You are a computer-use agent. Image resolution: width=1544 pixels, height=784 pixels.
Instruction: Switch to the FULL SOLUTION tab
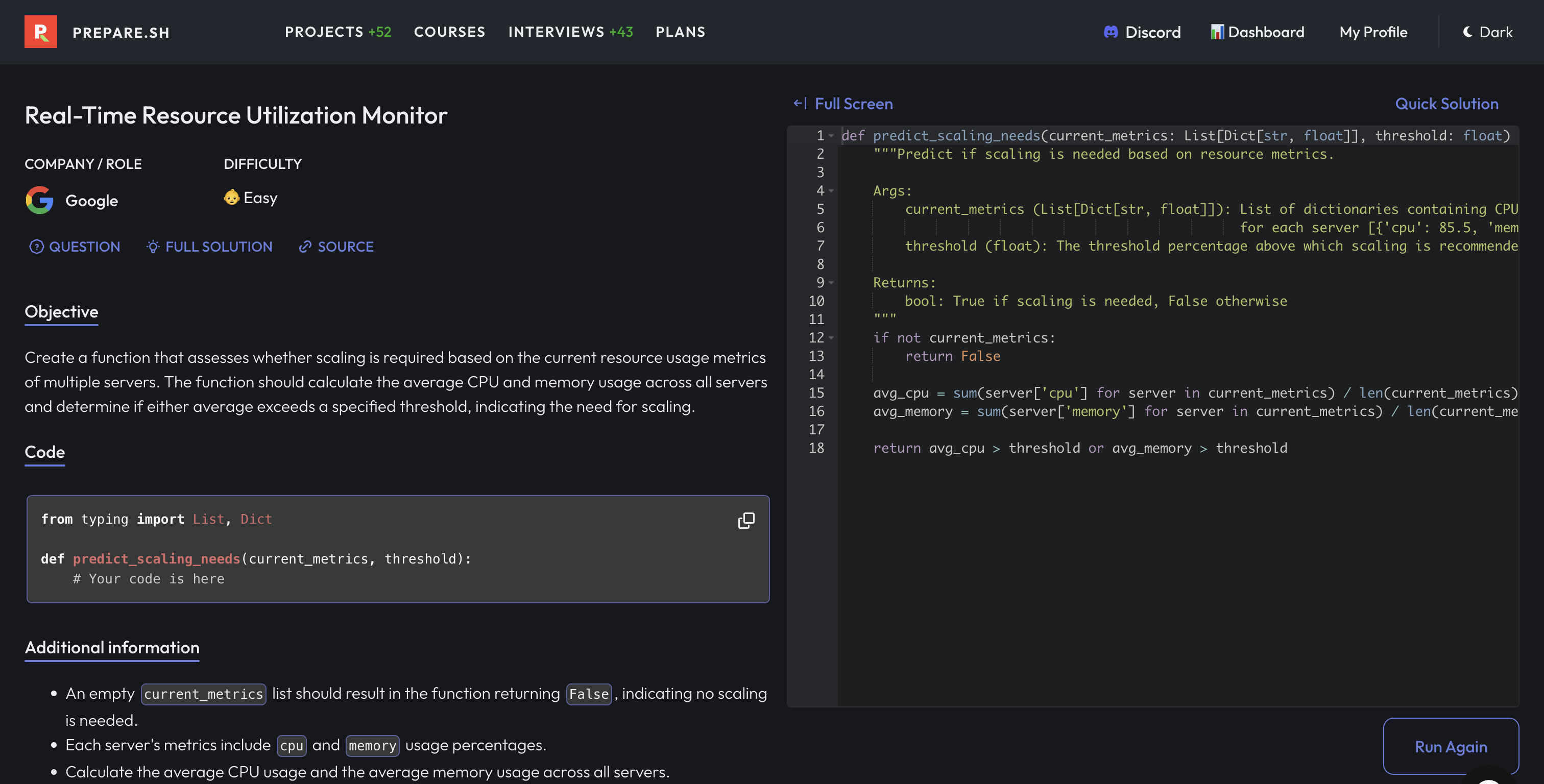(x=209, y=247)
